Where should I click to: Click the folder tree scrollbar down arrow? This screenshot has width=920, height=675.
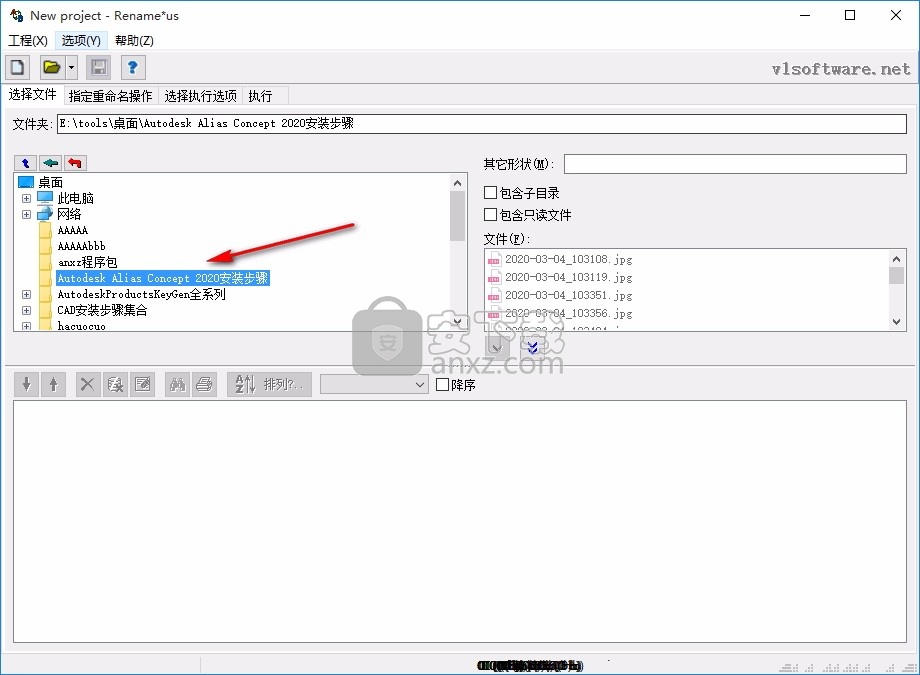point(458,322)
